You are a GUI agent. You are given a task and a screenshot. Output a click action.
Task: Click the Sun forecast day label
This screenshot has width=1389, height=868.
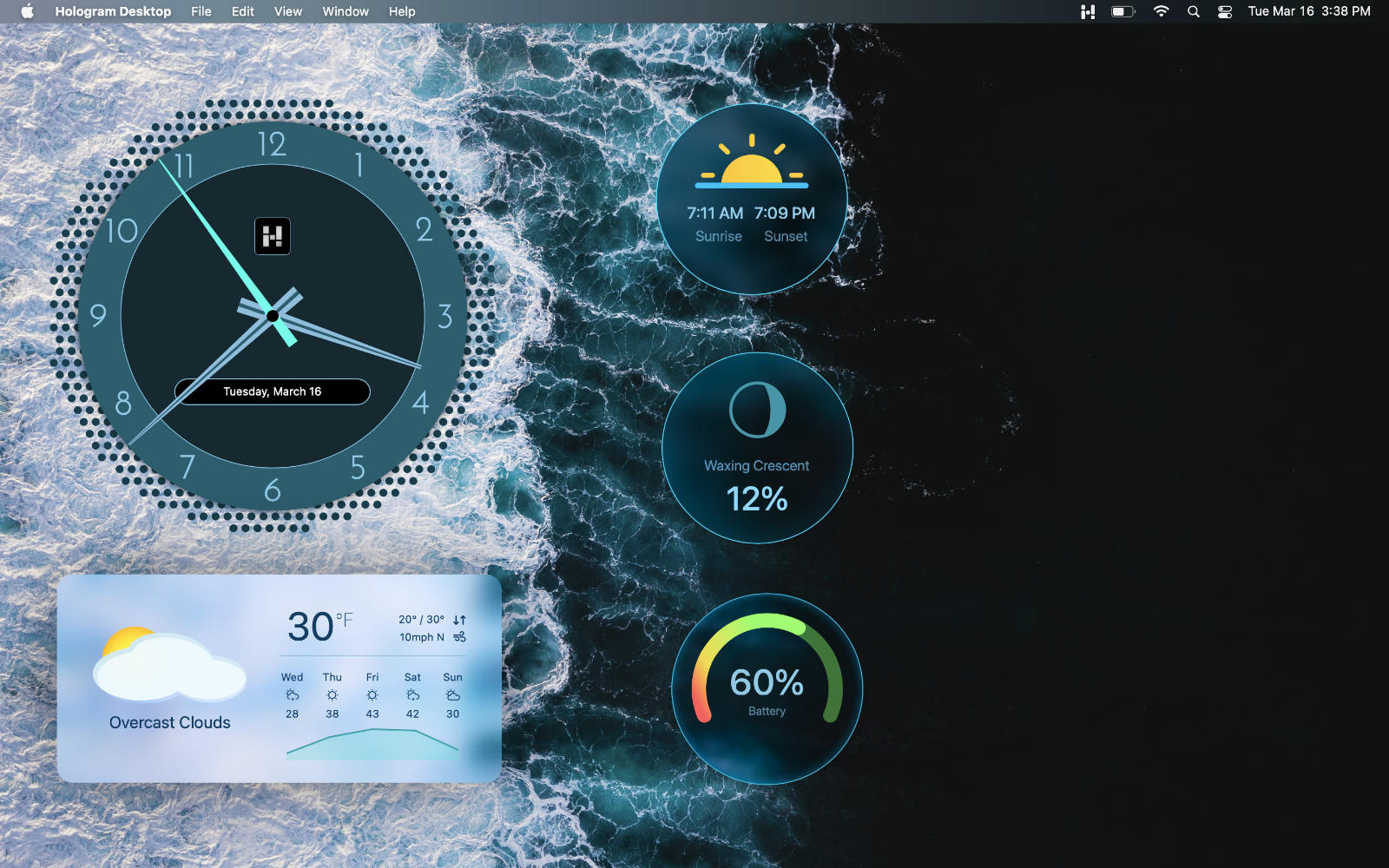tap(453, 677)
